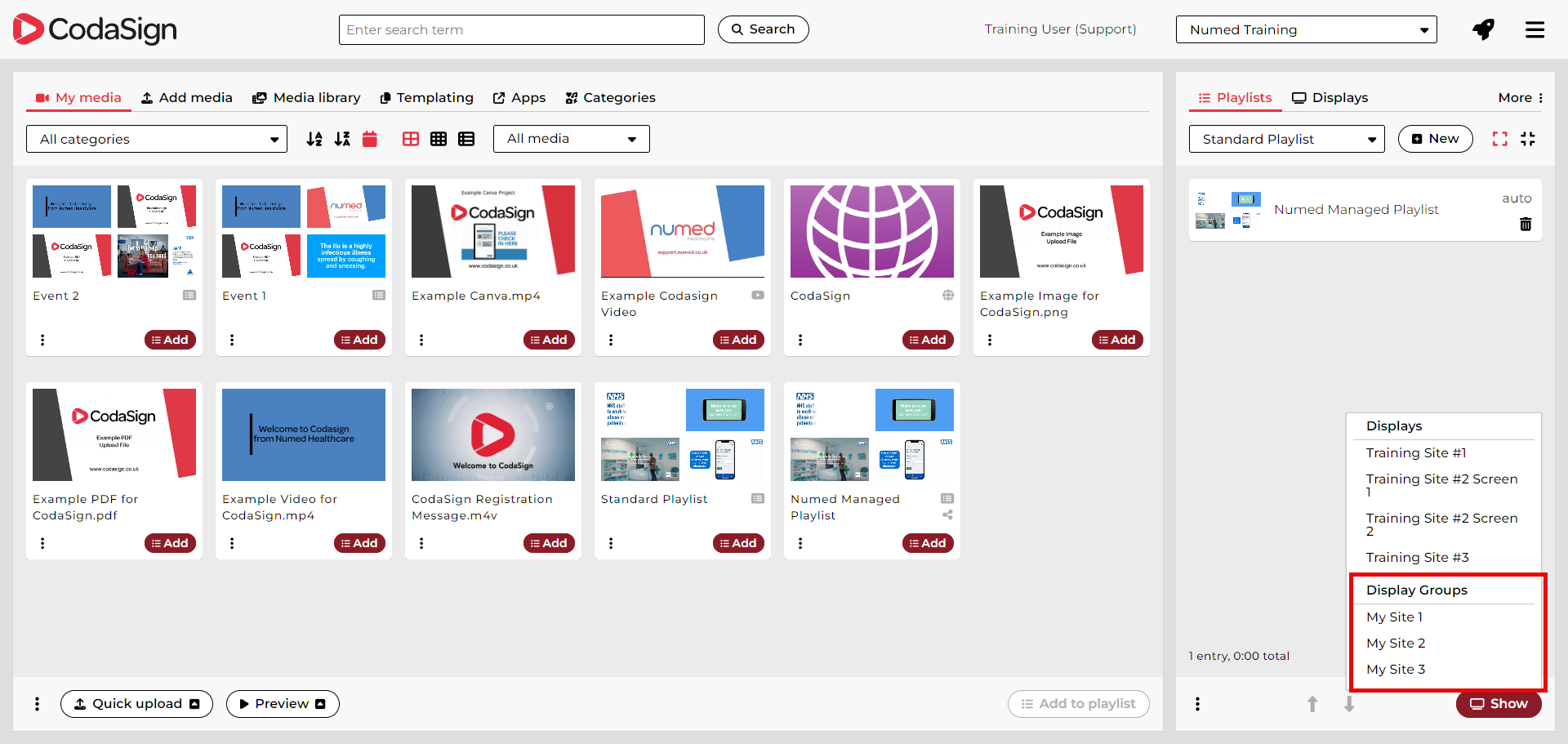Click the rocket icon in header
1568x744 pixels.
point(1483,30)
